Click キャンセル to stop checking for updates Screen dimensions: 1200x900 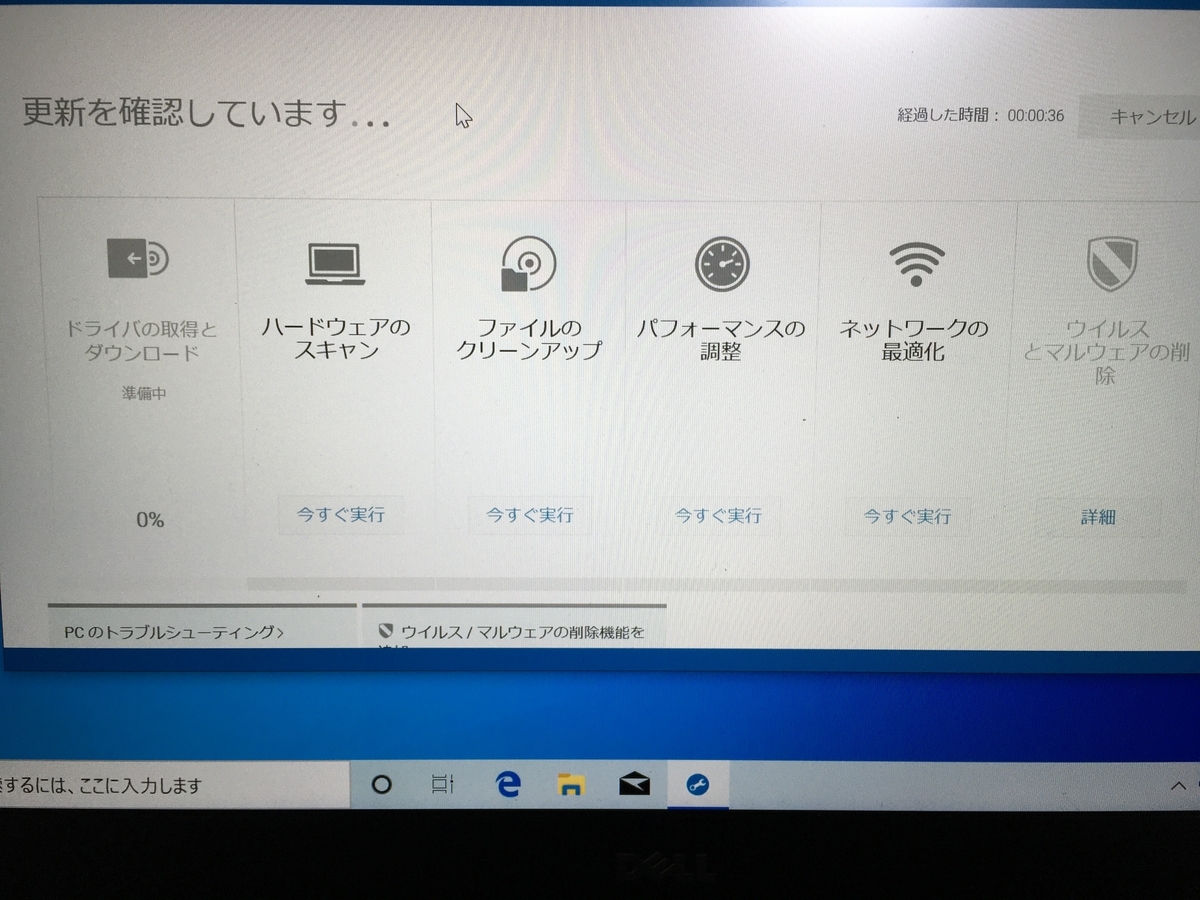coord(1152,117)
